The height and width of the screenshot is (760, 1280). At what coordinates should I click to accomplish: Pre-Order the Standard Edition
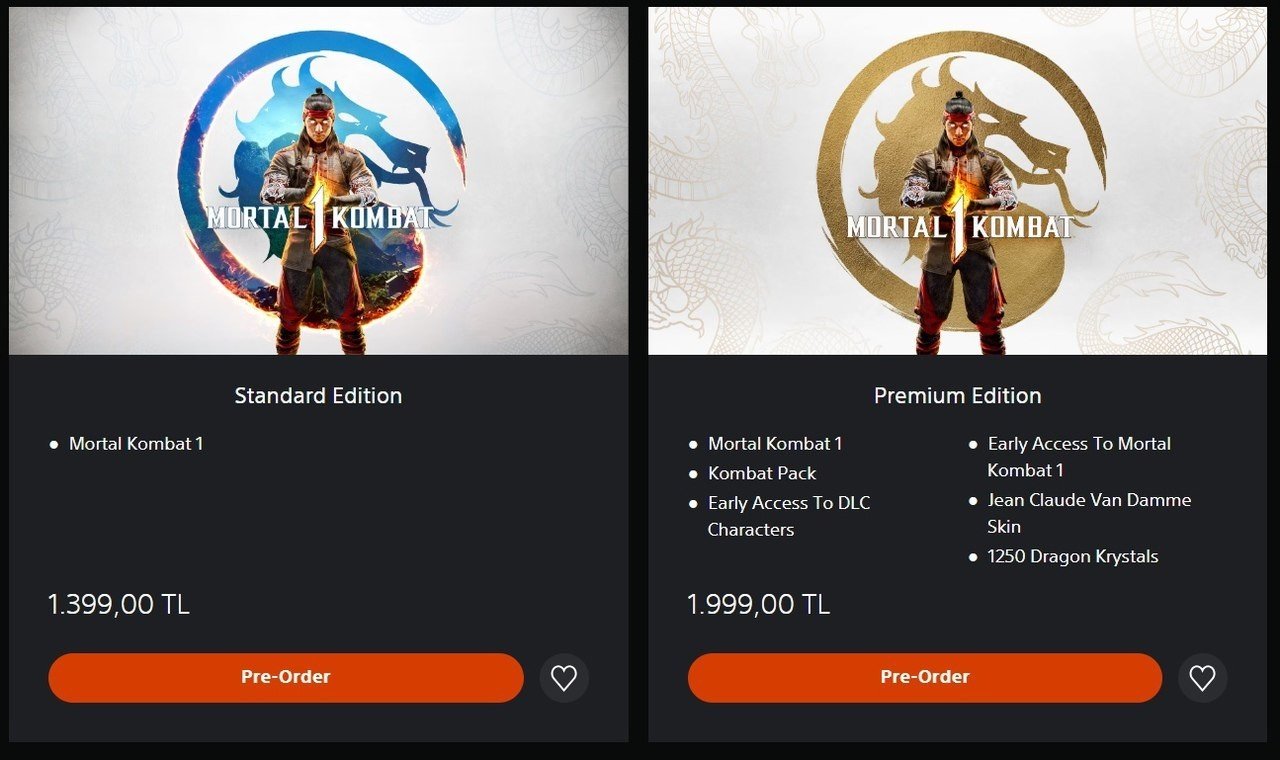pyautogui.click(x=286, y=677)
